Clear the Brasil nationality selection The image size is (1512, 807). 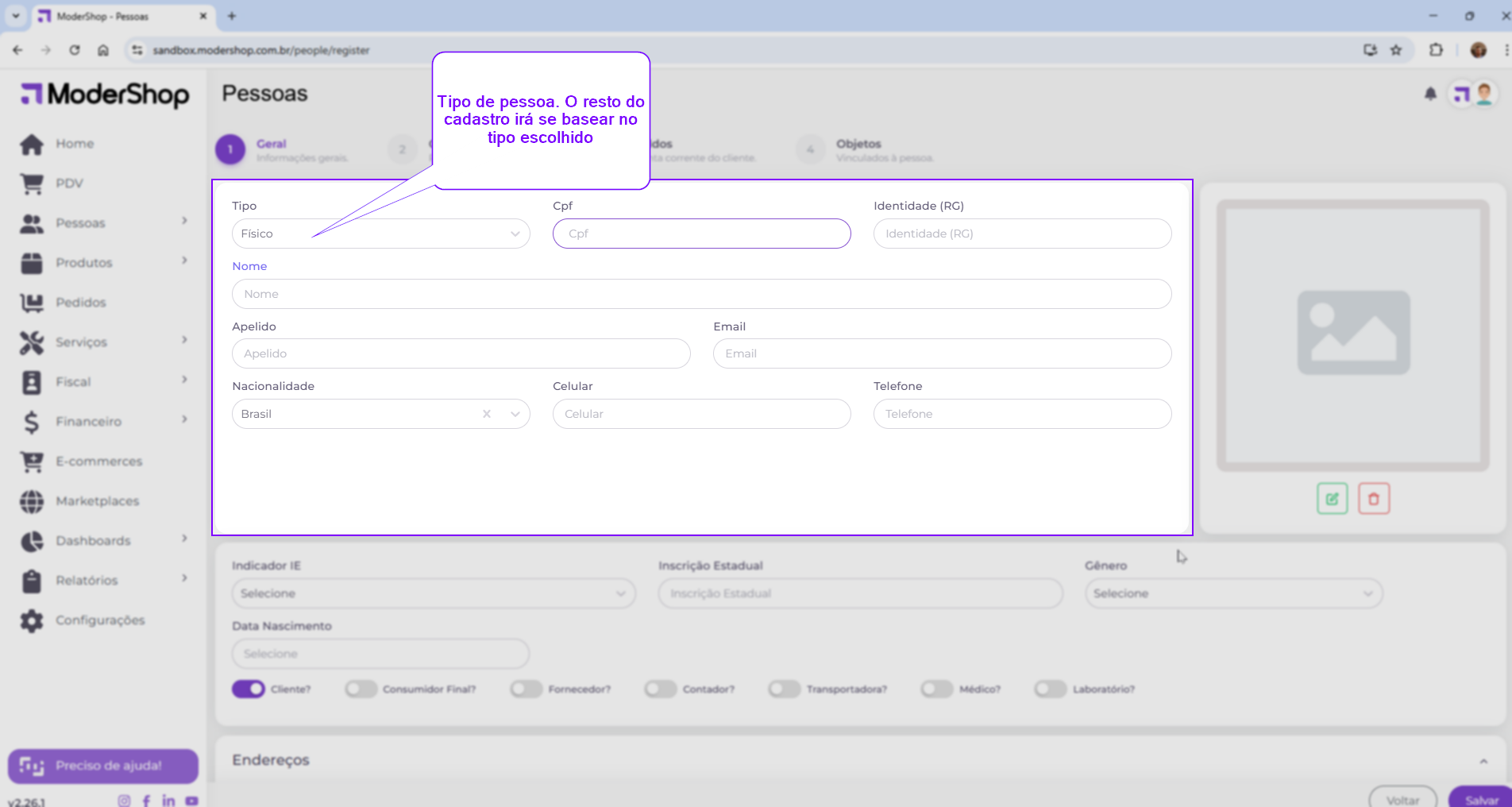(487, 414)
